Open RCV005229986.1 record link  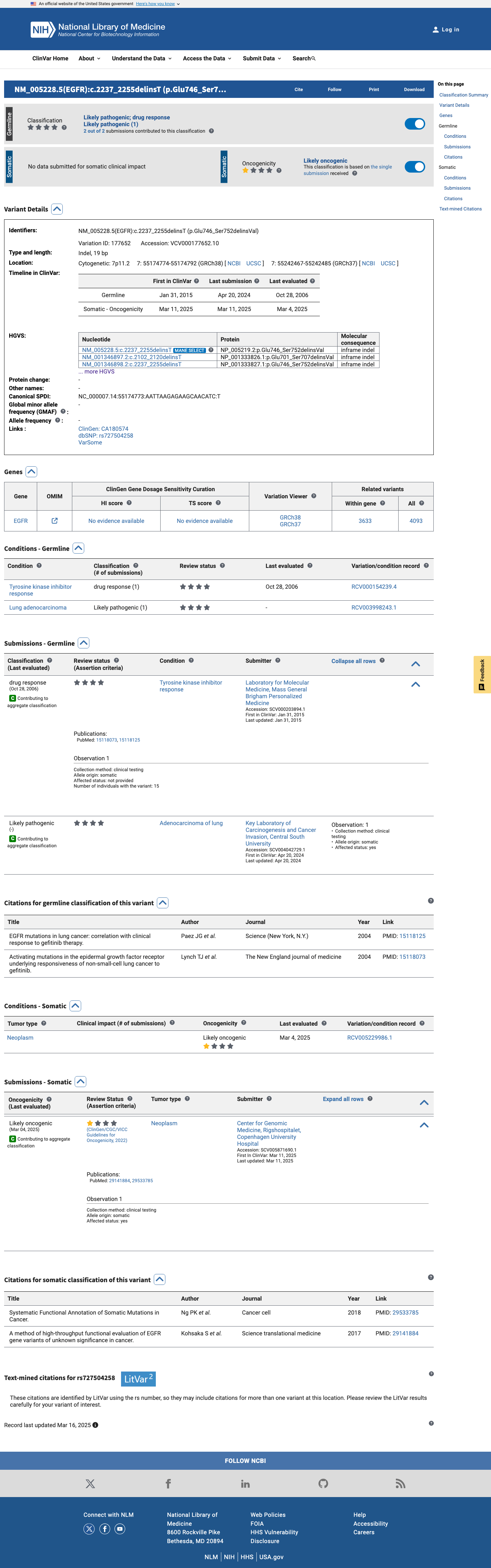coord(369,1038)
